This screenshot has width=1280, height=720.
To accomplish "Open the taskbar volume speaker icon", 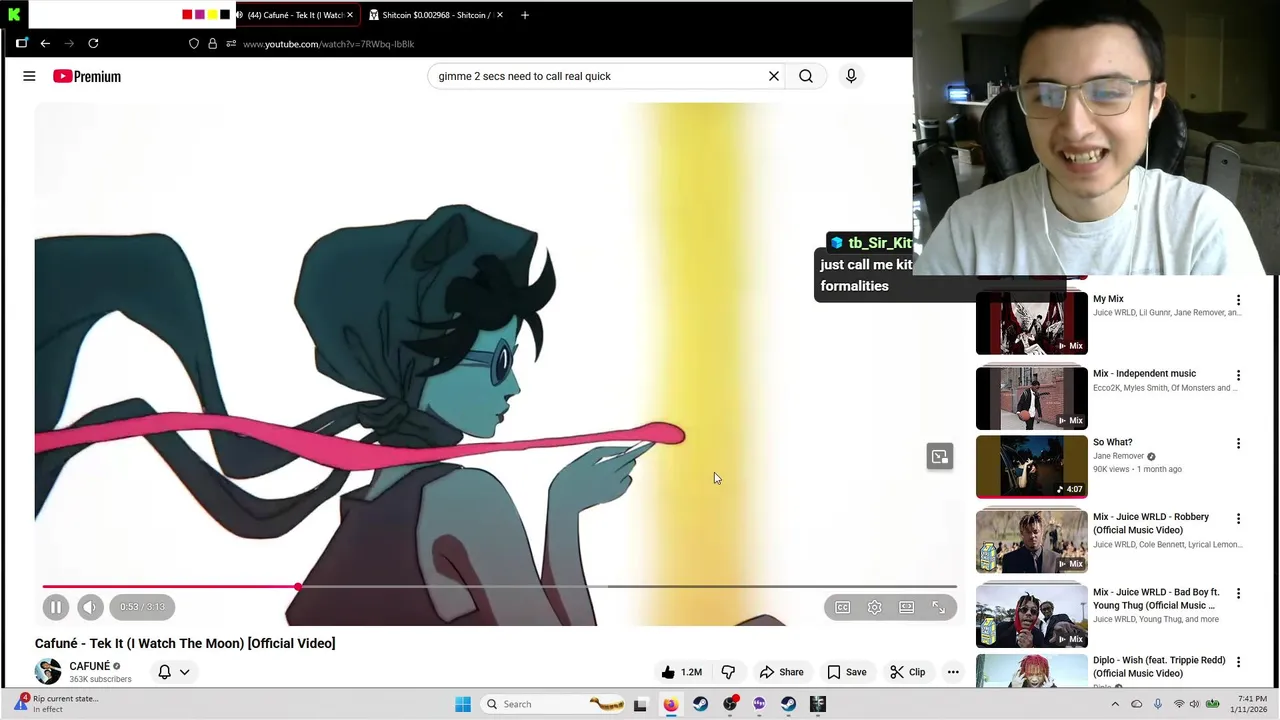I will (1194, 704).
